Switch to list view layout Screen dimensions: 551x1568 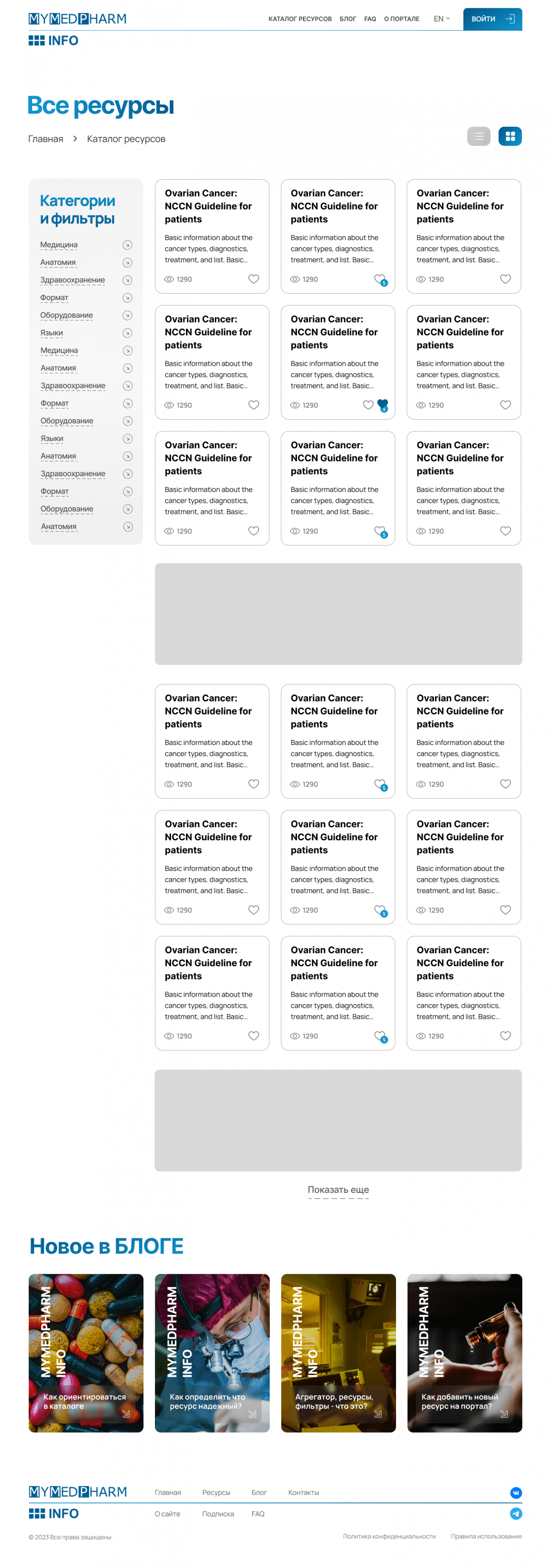click(478, 136)
